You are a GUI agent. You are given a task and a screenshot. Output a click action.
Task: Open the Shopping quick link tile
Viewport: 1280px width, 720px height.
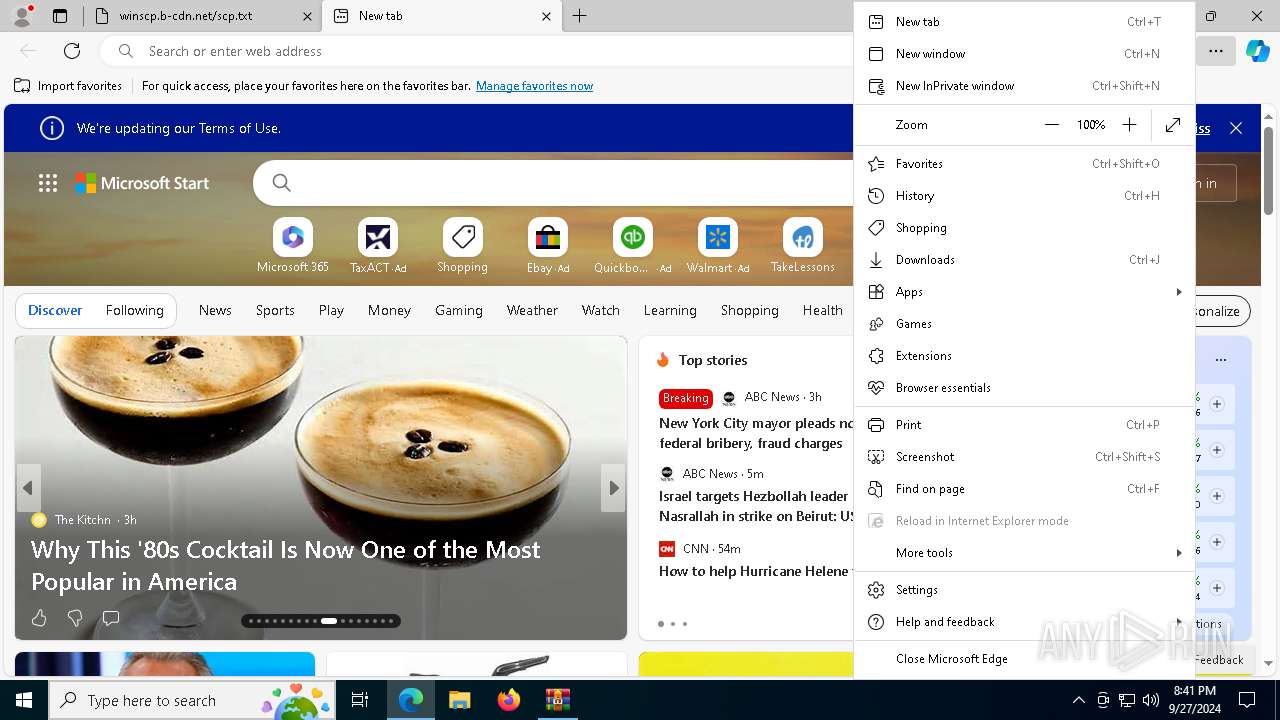463,246
